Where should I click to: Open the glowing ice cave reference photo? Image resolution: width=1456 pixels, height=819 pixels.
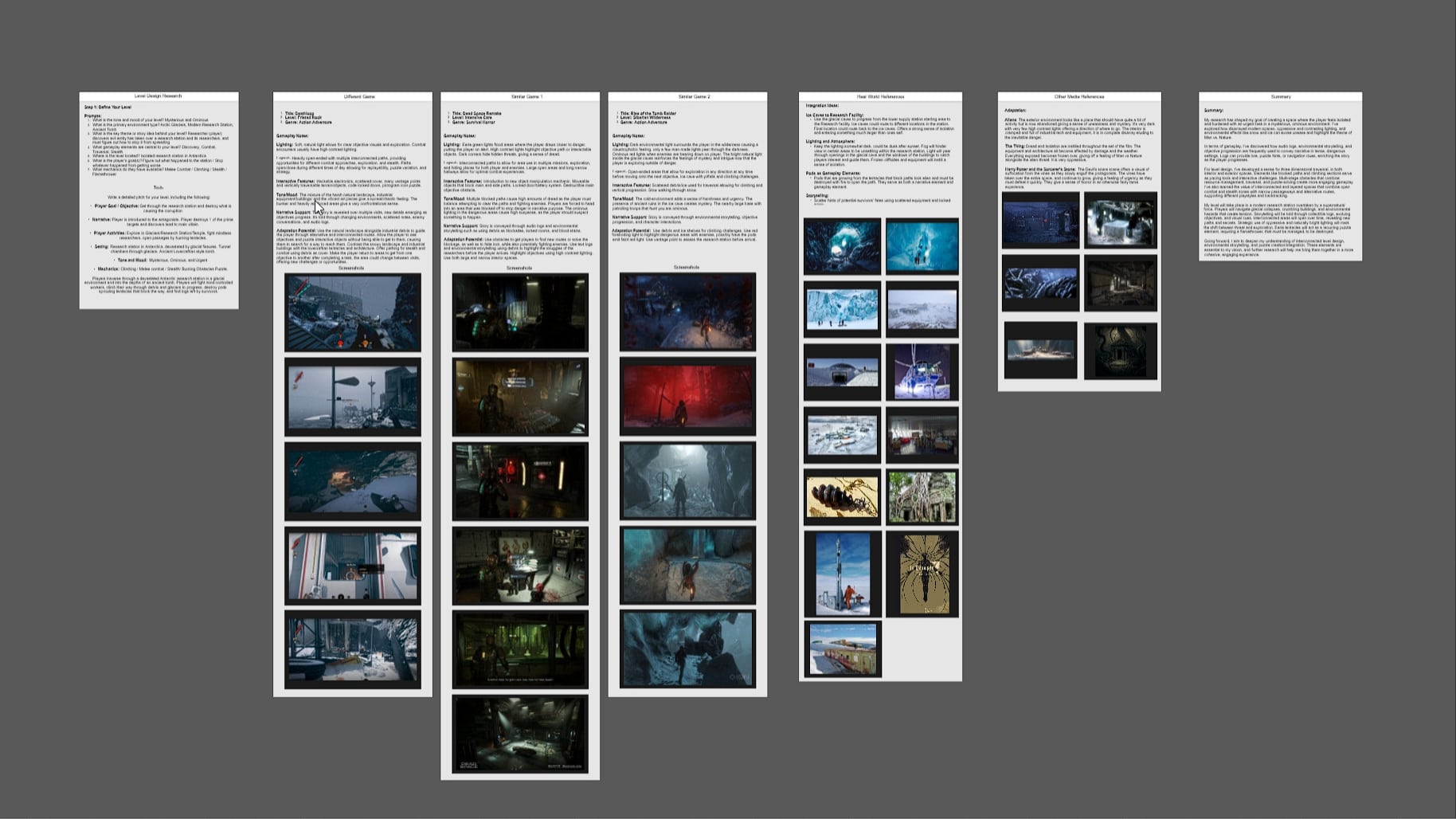[x=842, y=247]
